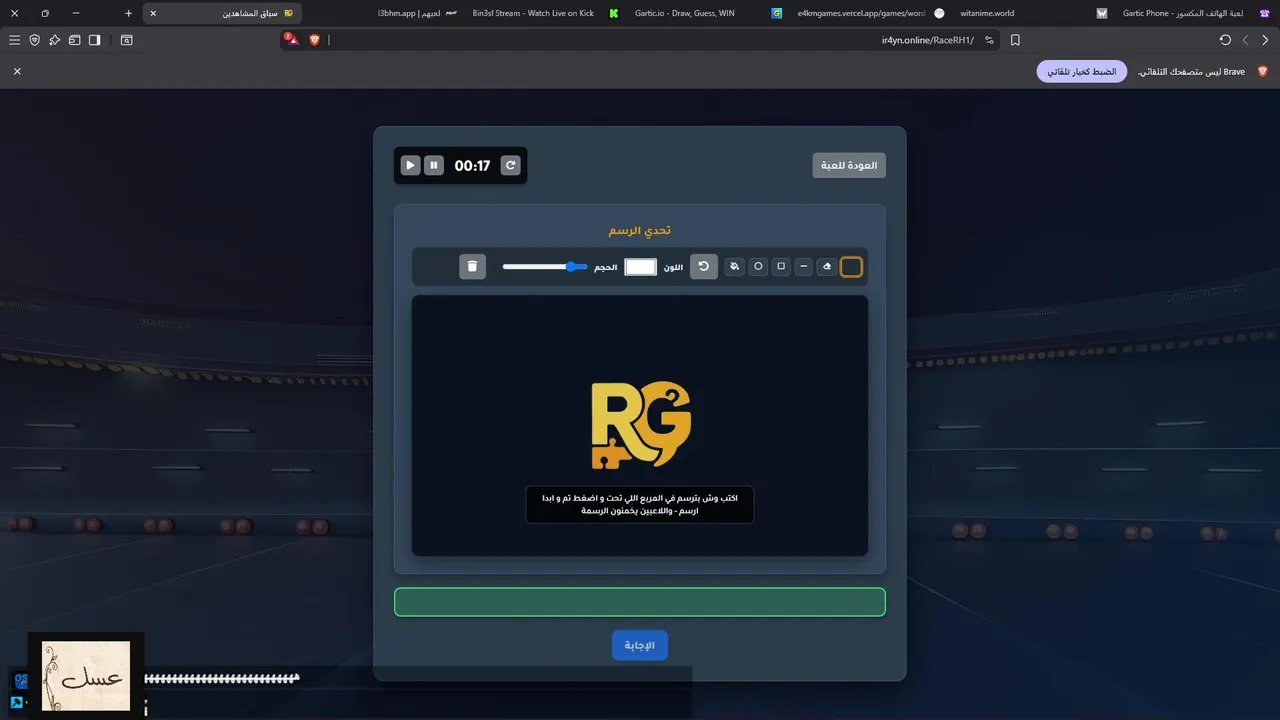Click the الإجابة answer button
Image resolution: width=1280 pixels, height=720 pixels.
pyautogui.click(x=640, y=646)
